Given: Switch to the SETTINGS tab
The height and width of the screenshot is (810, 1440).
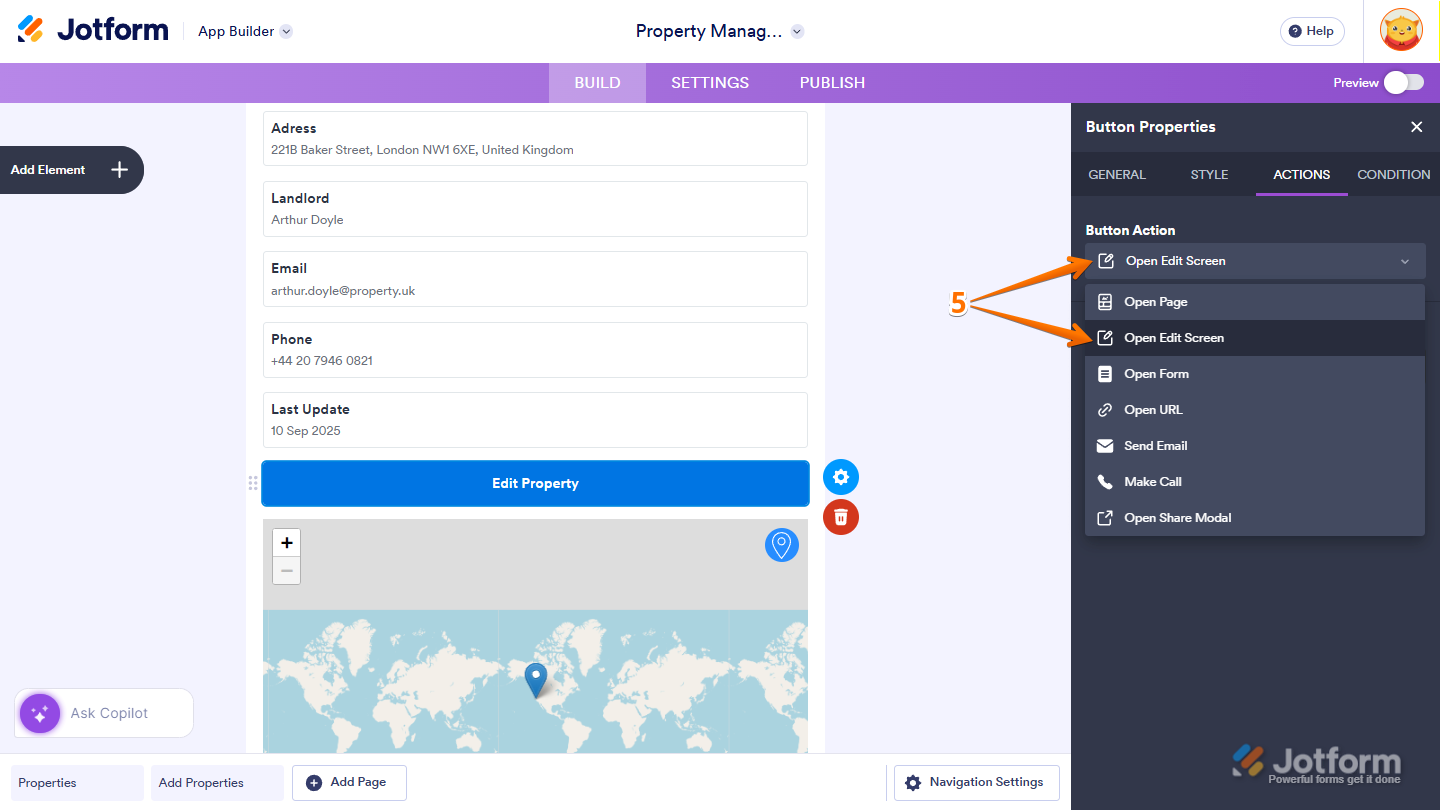Looking at the screenshot, I should click(710, 83).
